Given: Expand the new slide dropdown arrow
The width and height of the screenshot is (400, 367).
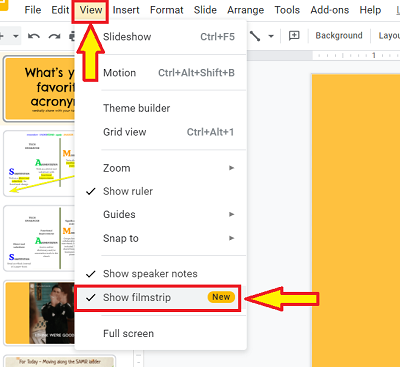Looking at the screenshot, I should [16, 36].
